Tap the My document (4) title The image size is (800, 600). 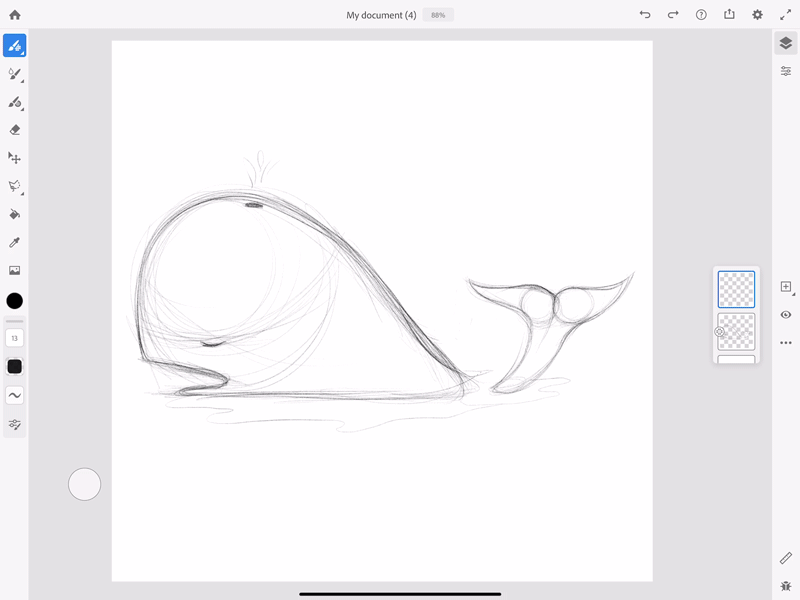coord(384,15)
